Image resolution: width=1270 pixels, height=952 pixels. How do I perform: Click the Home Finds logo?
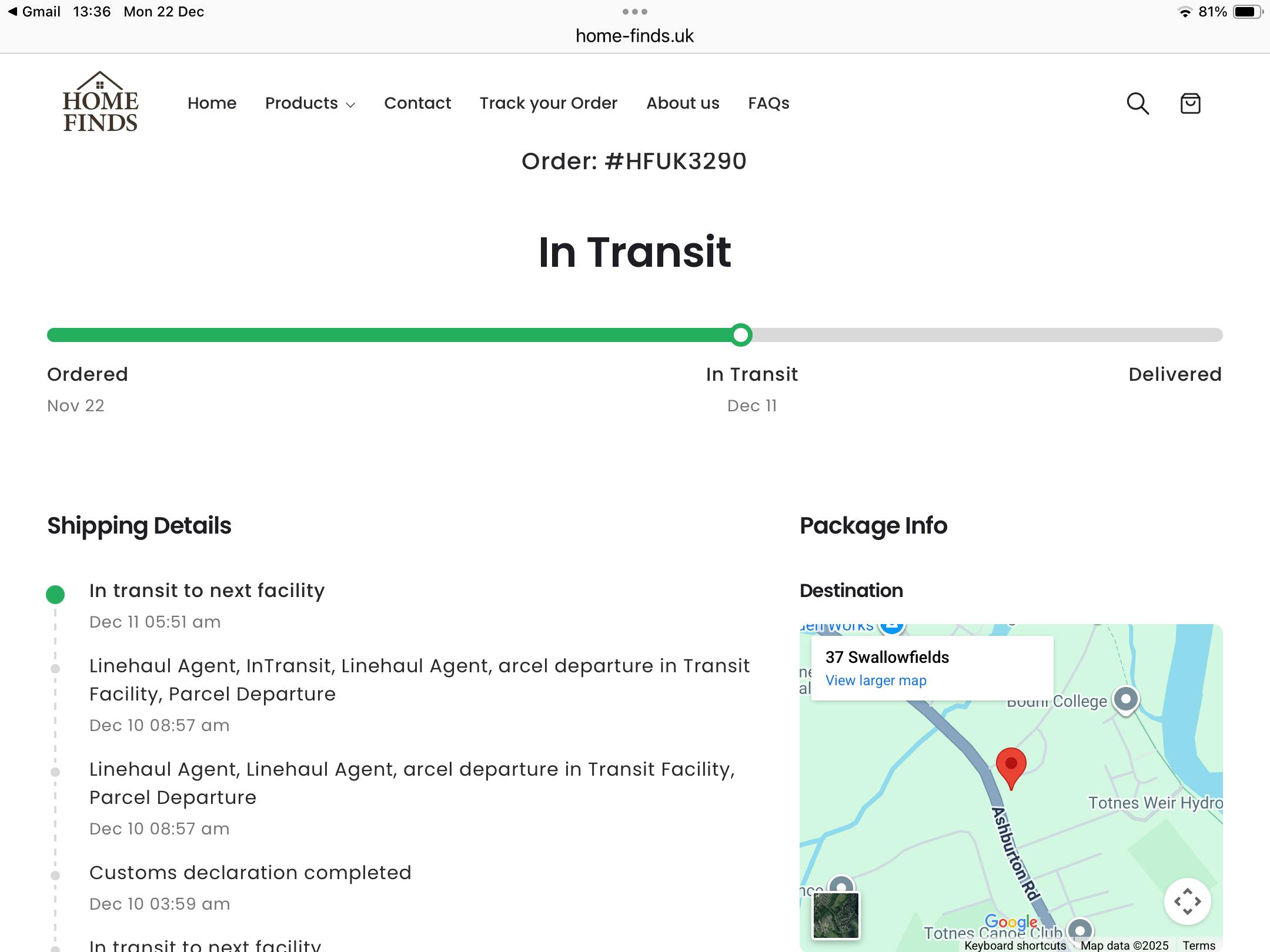point(100,102)
